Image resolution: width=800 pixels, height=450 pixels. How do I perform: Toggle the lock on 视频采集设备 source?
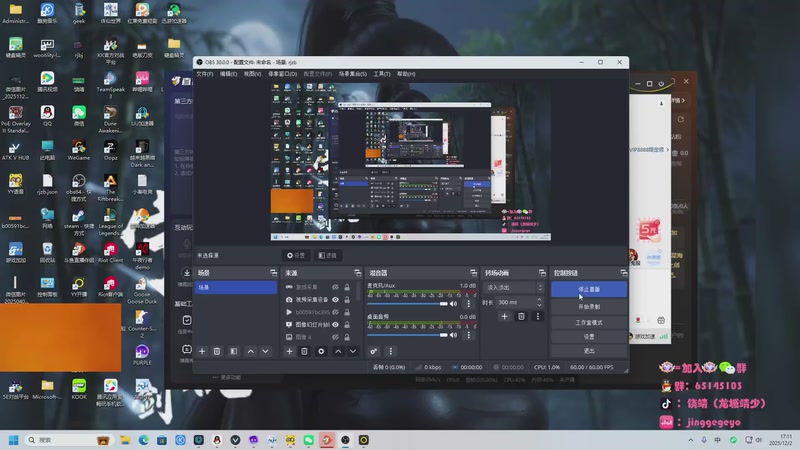click(347, 299)
